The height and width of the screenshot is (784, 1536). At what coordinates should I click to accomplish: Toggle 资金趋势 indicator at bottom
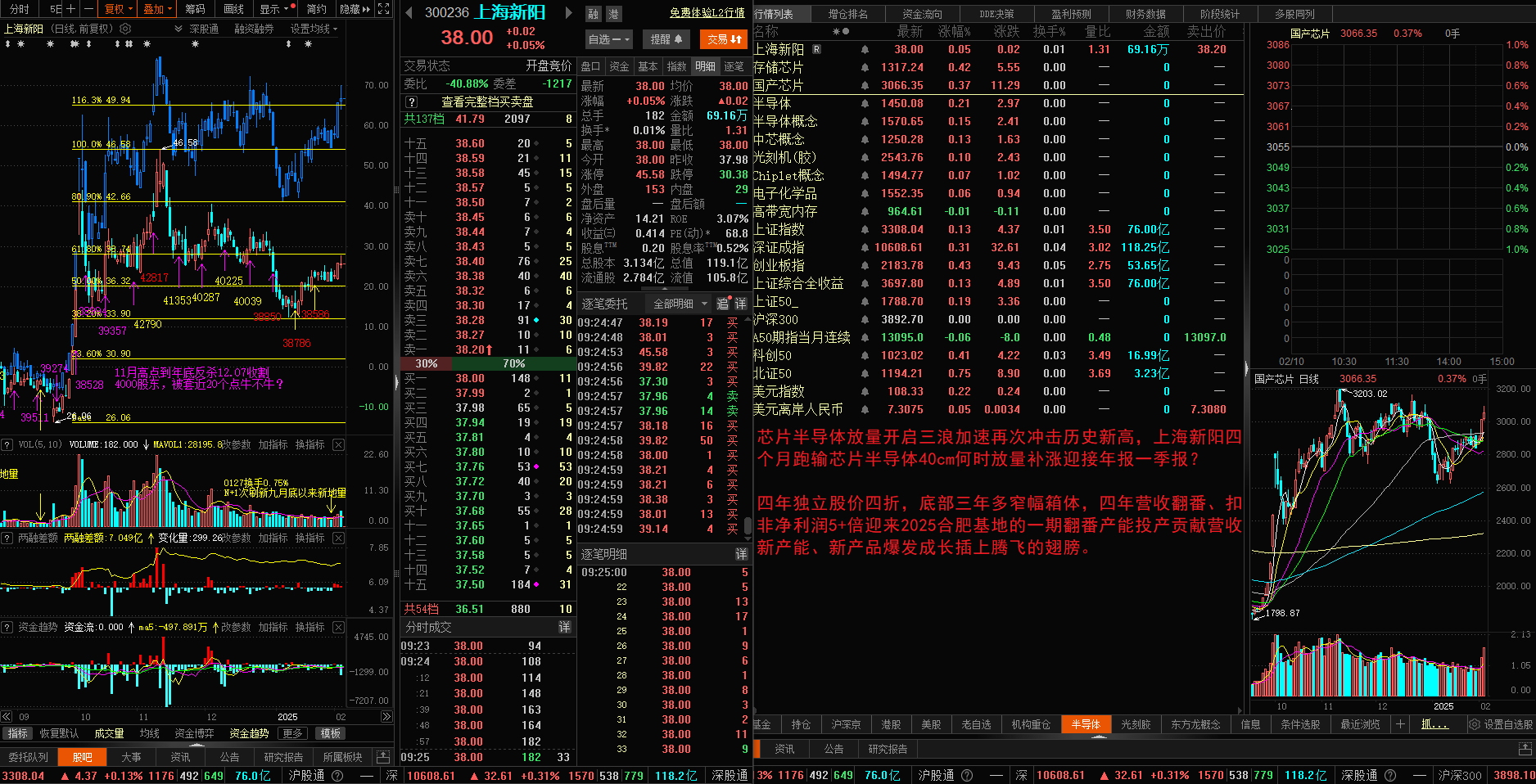(249, 733)
